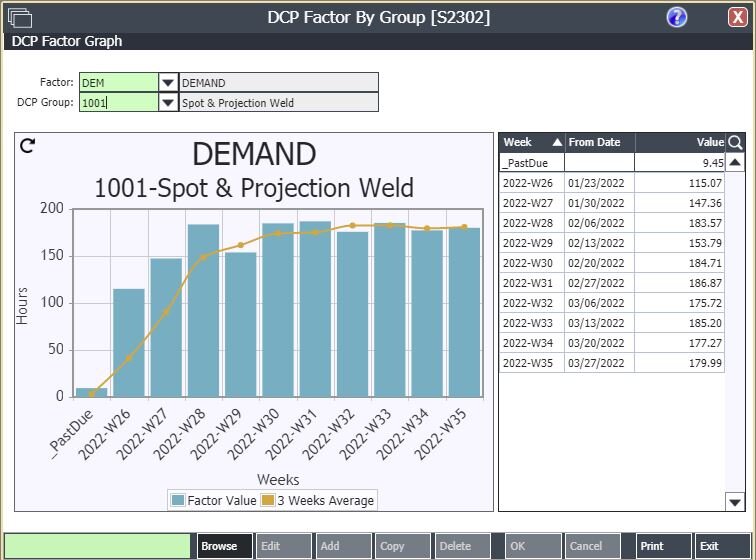Click the window stack icon in title bar

(20, 17)
